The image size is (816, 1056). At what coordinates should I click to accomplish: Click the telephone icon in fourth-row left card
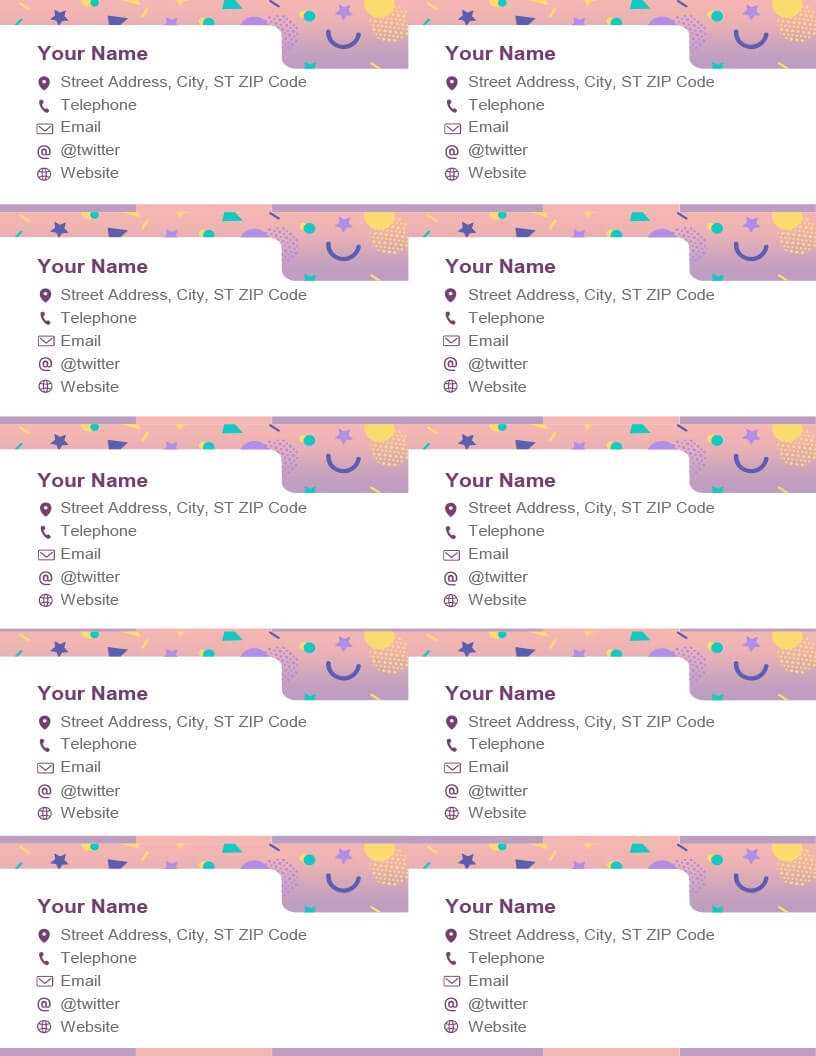coord(44,745)
